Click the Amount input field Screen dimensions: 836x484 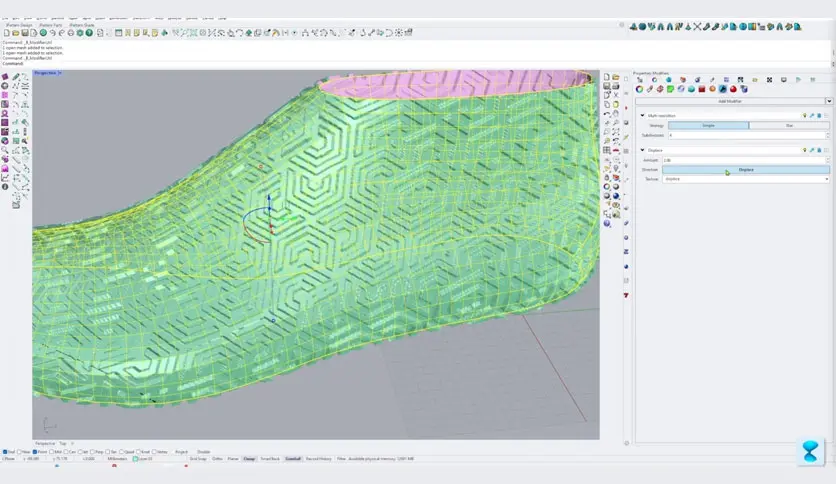pyautogui.click(x=744, y=160)
